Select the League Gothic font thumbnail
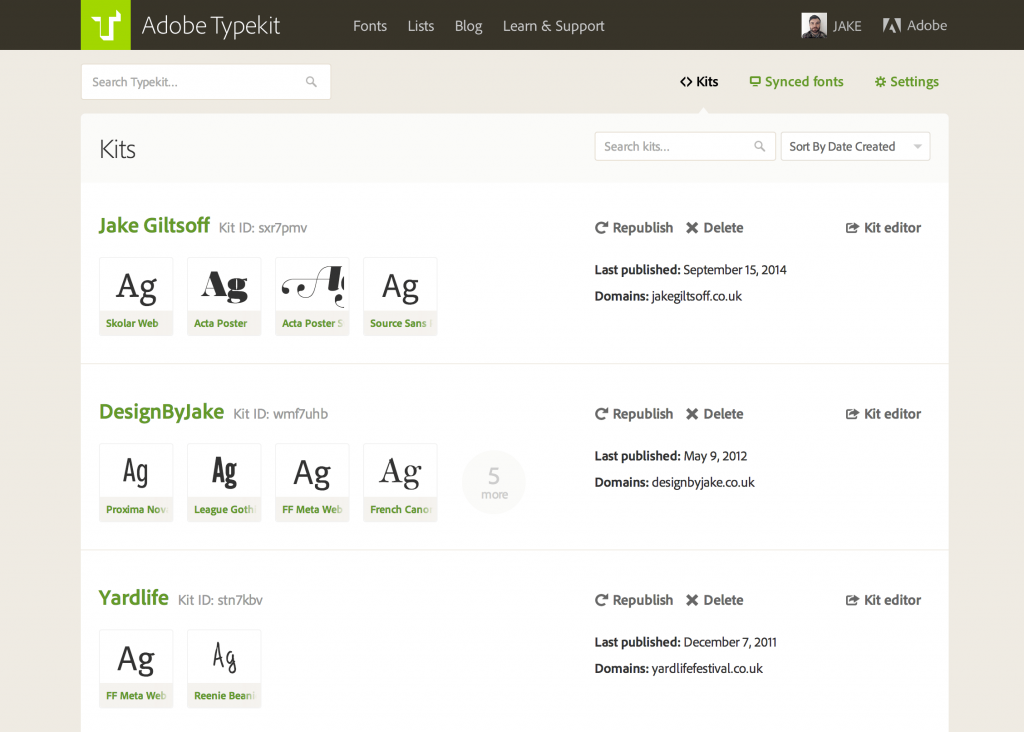 pyautogui.click(x=224, y=483)
